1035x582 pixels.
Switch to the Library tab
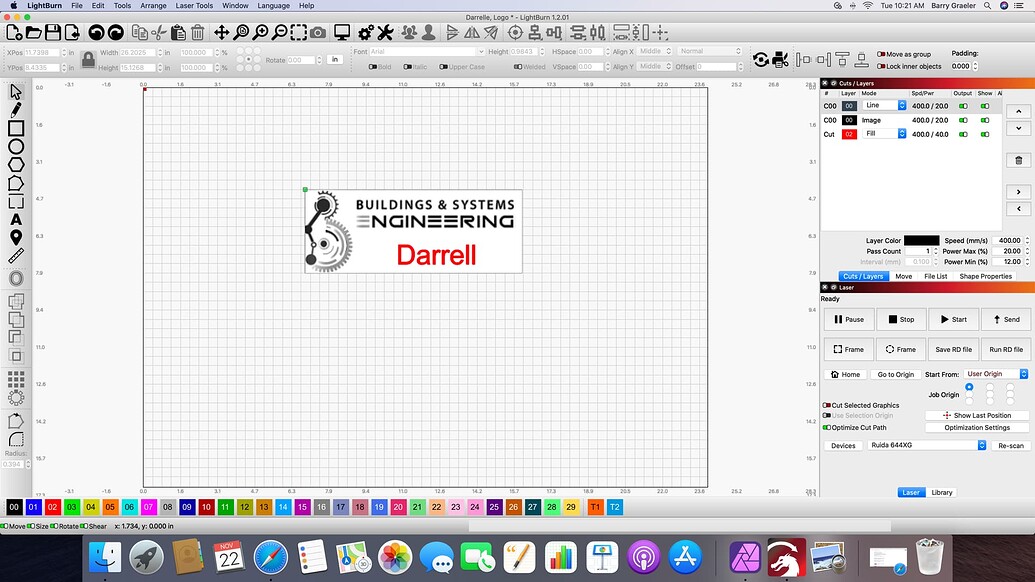tap(942, 492)
